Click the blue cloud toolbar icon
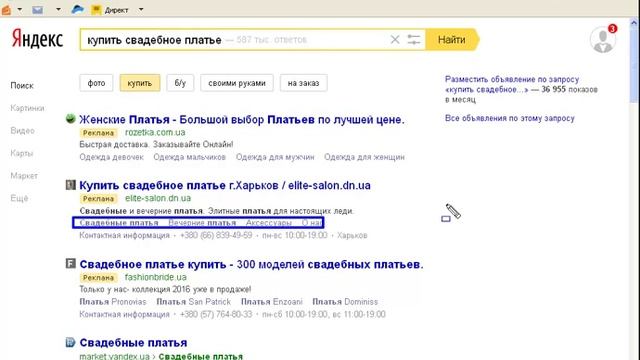This screenshot has width=640, height=360. tap(78, 9)
